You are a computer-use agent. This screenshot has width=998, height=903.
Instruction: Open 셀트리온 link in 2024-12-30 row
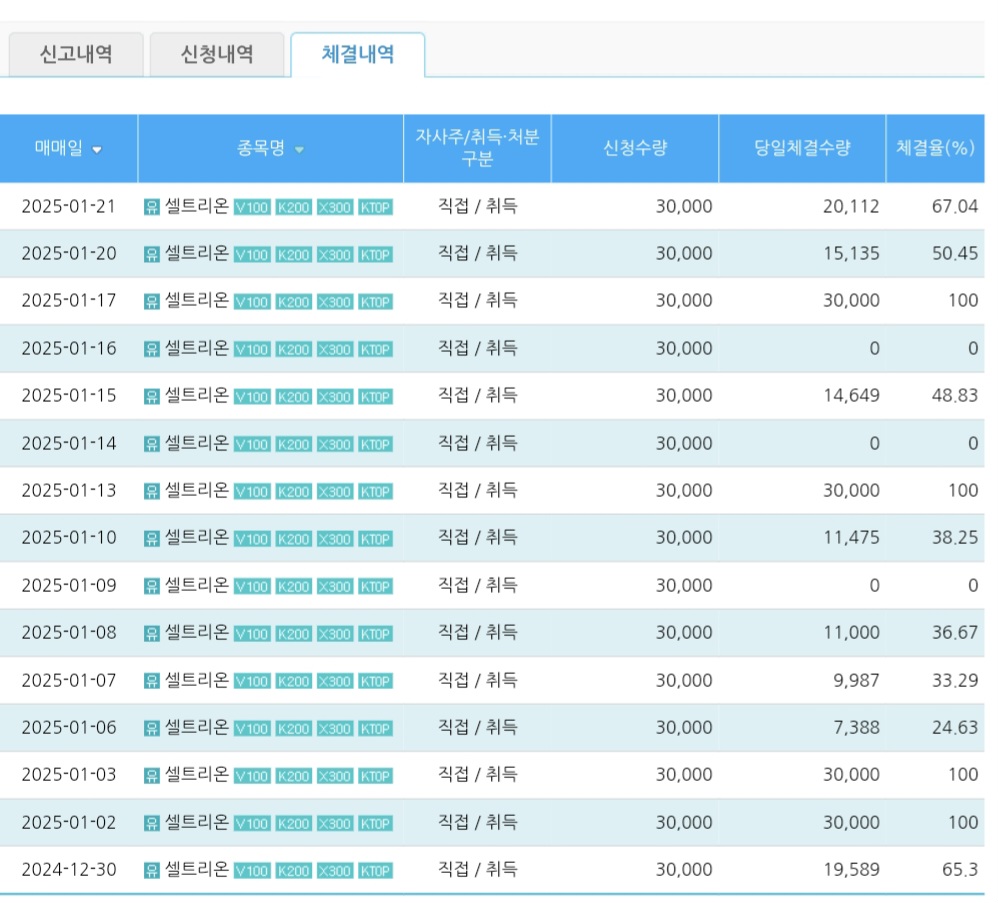(197, 869)
